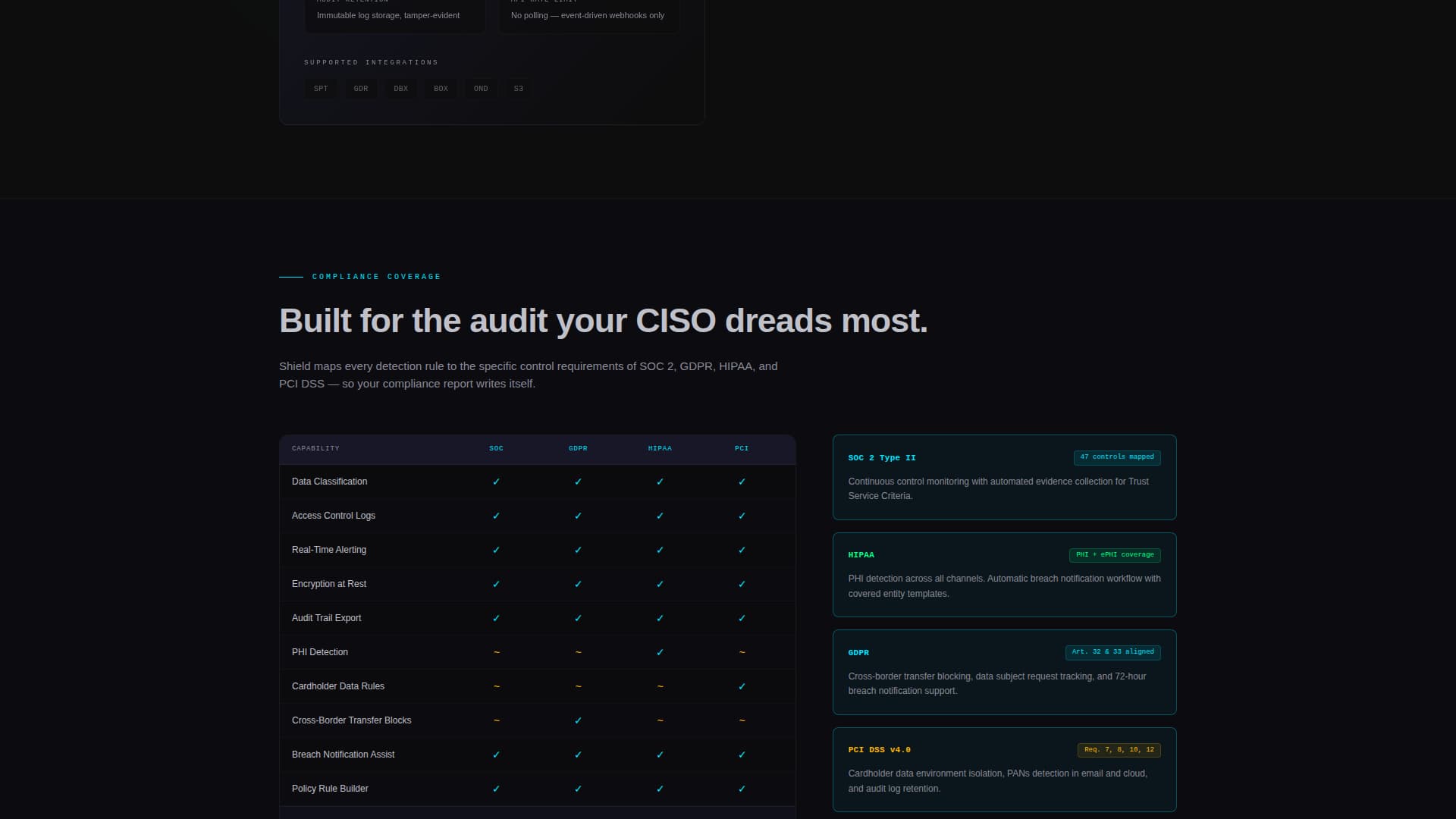
Task: Click the SPT integration chip
Action: 321,89
